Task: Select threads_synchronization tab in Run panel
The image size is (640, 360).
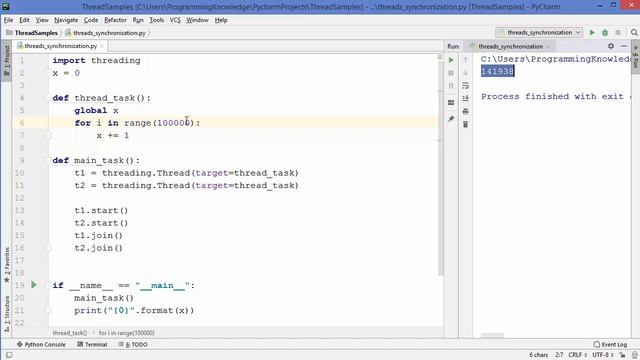Action: 510,47
